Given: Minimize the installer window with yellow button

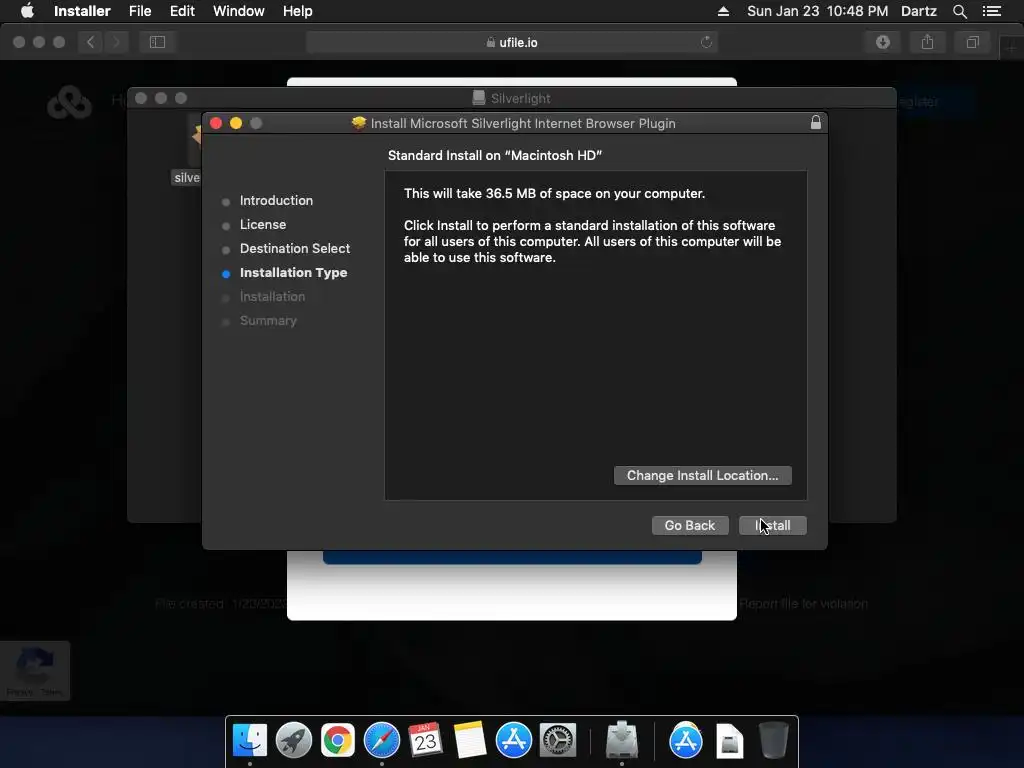Looking at the screenshot, I should [x=236, y=123].
